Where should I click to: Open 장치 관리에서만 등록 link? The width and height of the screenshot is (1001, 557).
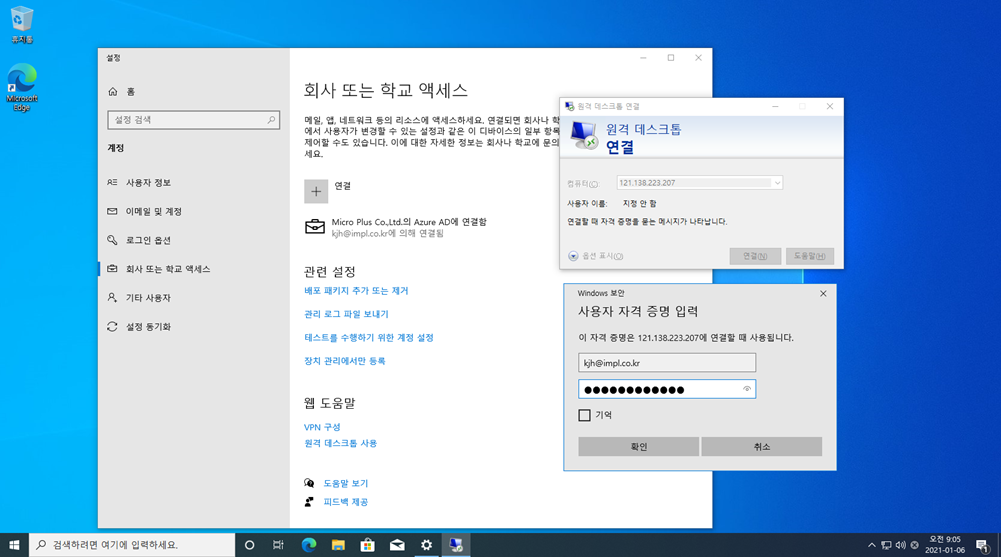345,360
